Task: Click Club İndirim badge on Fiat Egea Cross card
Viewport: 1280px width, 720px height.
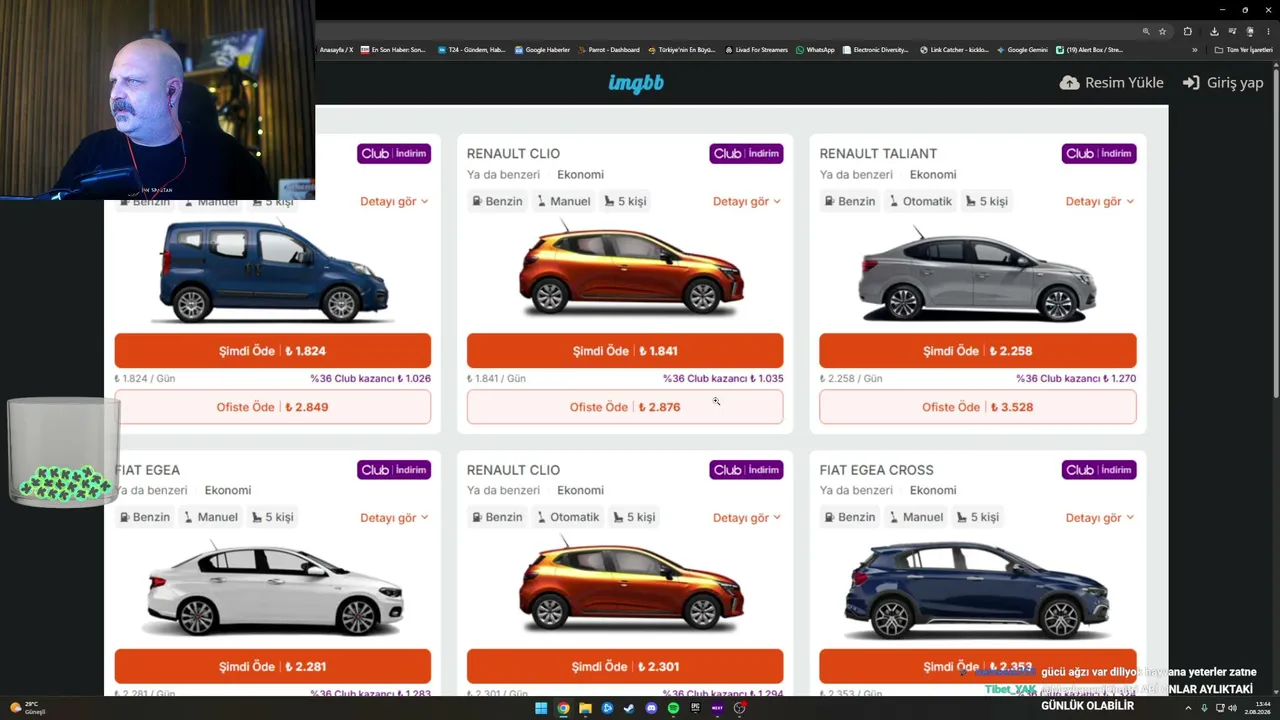Action: [x=1099, y=470]
